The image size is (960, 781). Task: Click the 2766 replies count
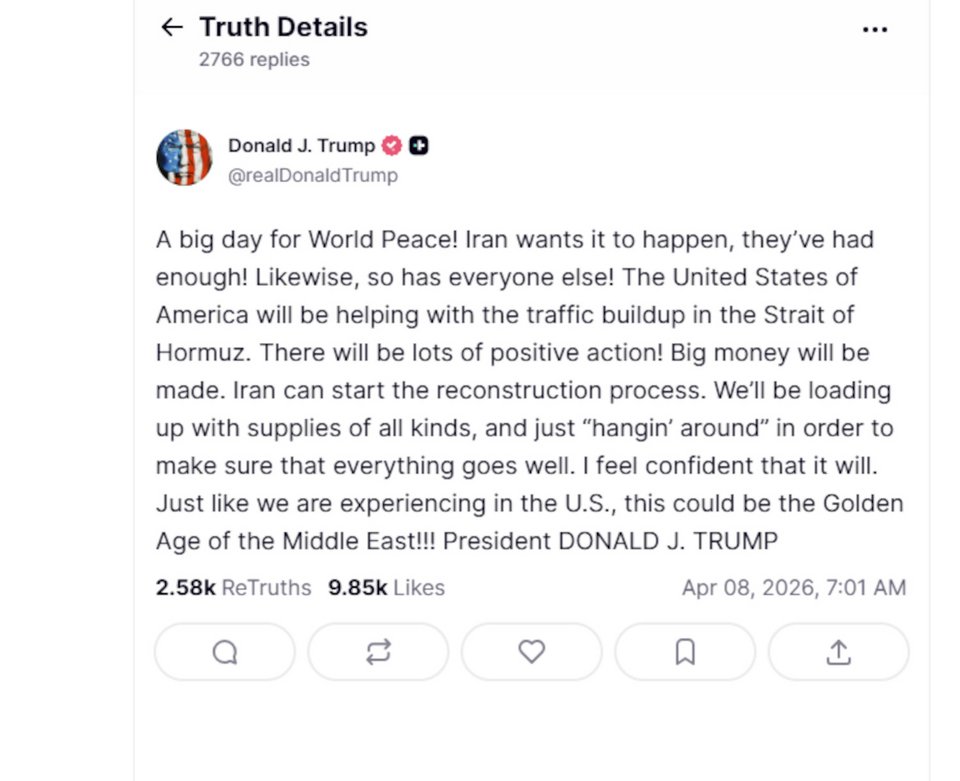pos(254,59)
